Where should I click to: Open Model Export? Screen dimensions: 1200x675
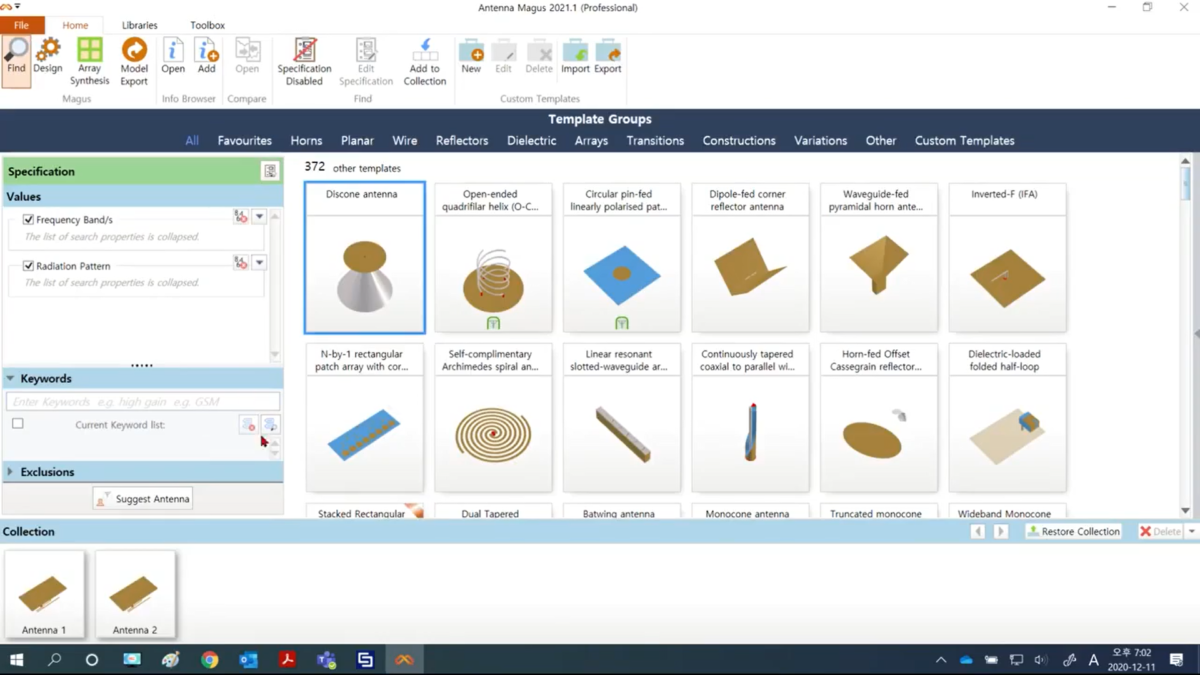134,61
